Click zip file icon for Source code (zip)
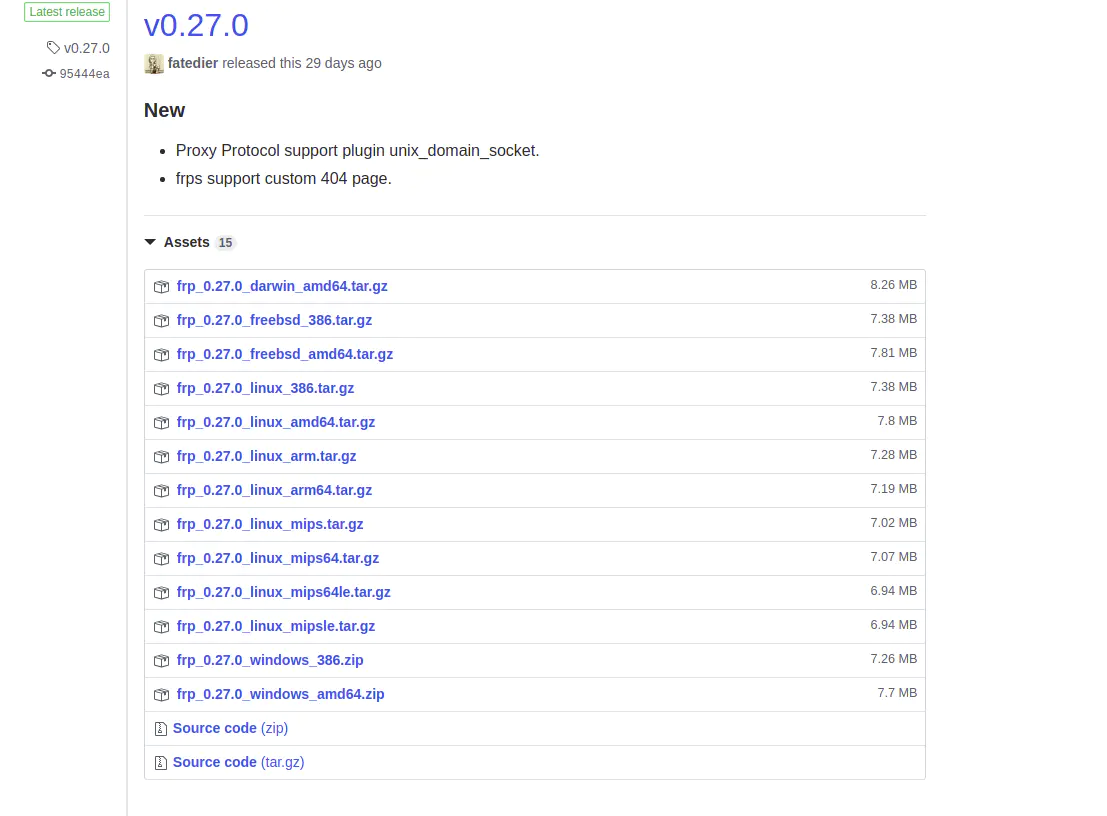This screenshot has width=1107, height=816. (160, 728)
